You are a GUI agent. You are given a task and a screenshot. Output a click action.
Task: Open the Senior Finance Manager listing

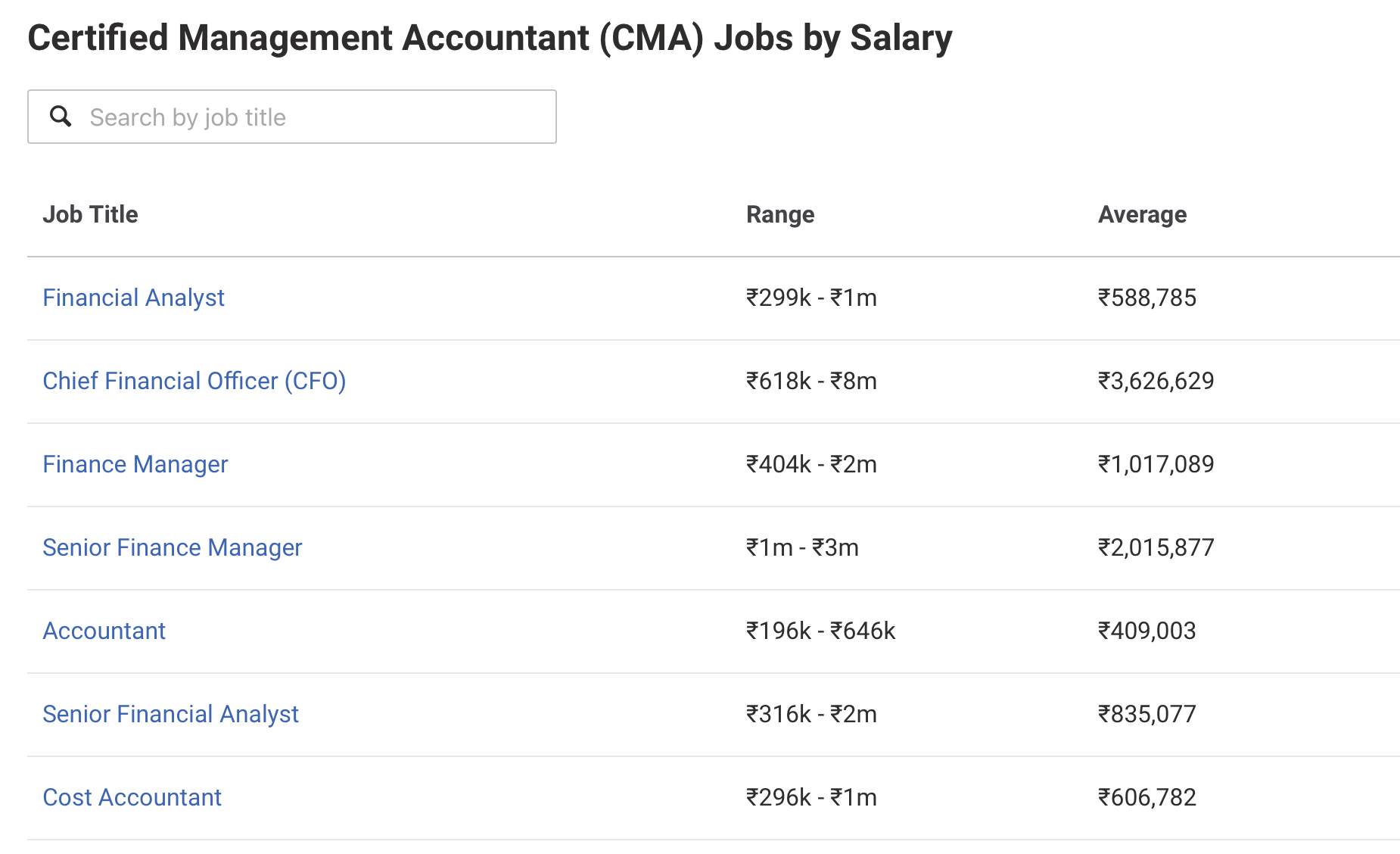point(172,547)
